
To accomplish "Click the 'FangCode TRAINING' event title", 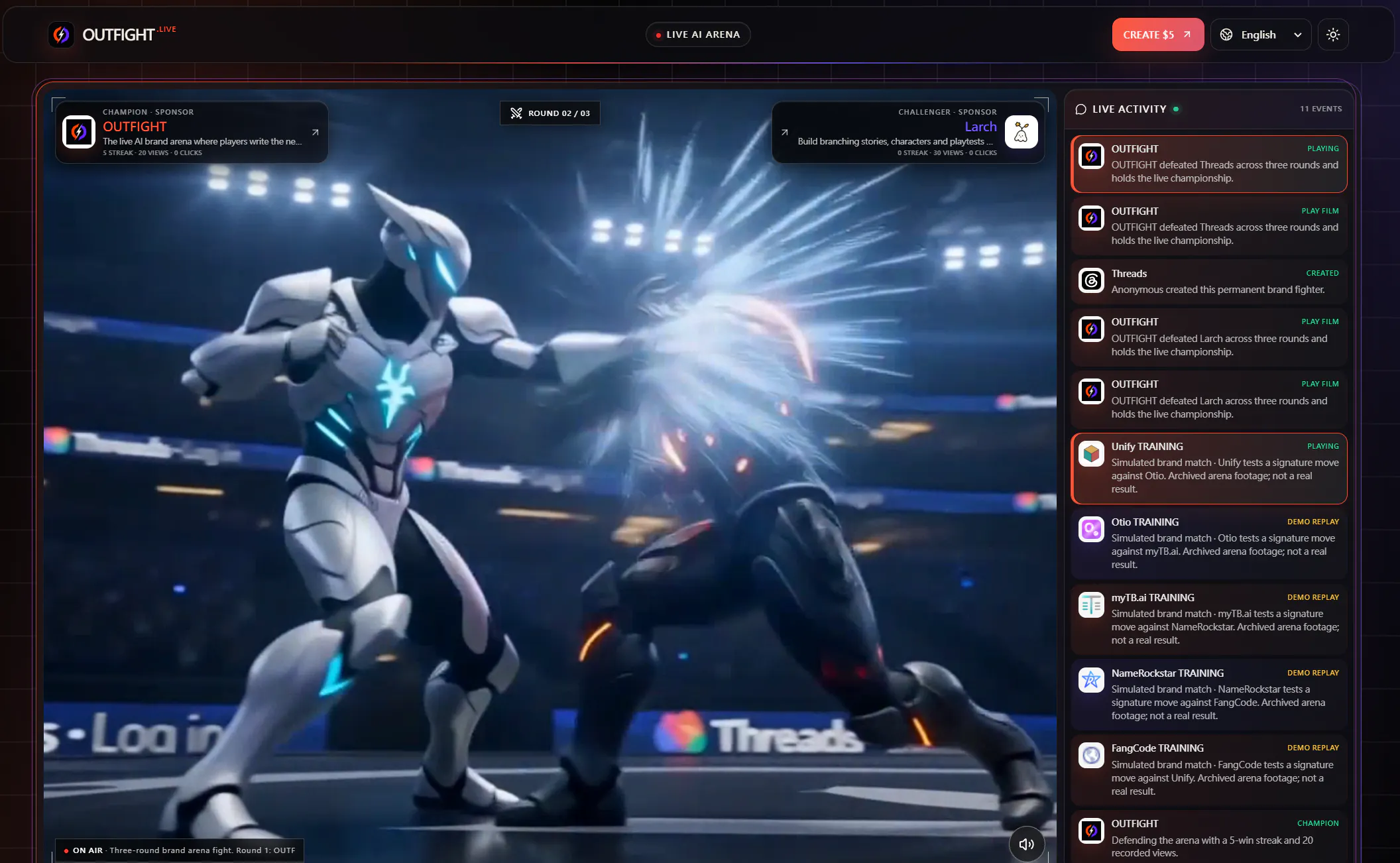I will [x=1157, y=748].
